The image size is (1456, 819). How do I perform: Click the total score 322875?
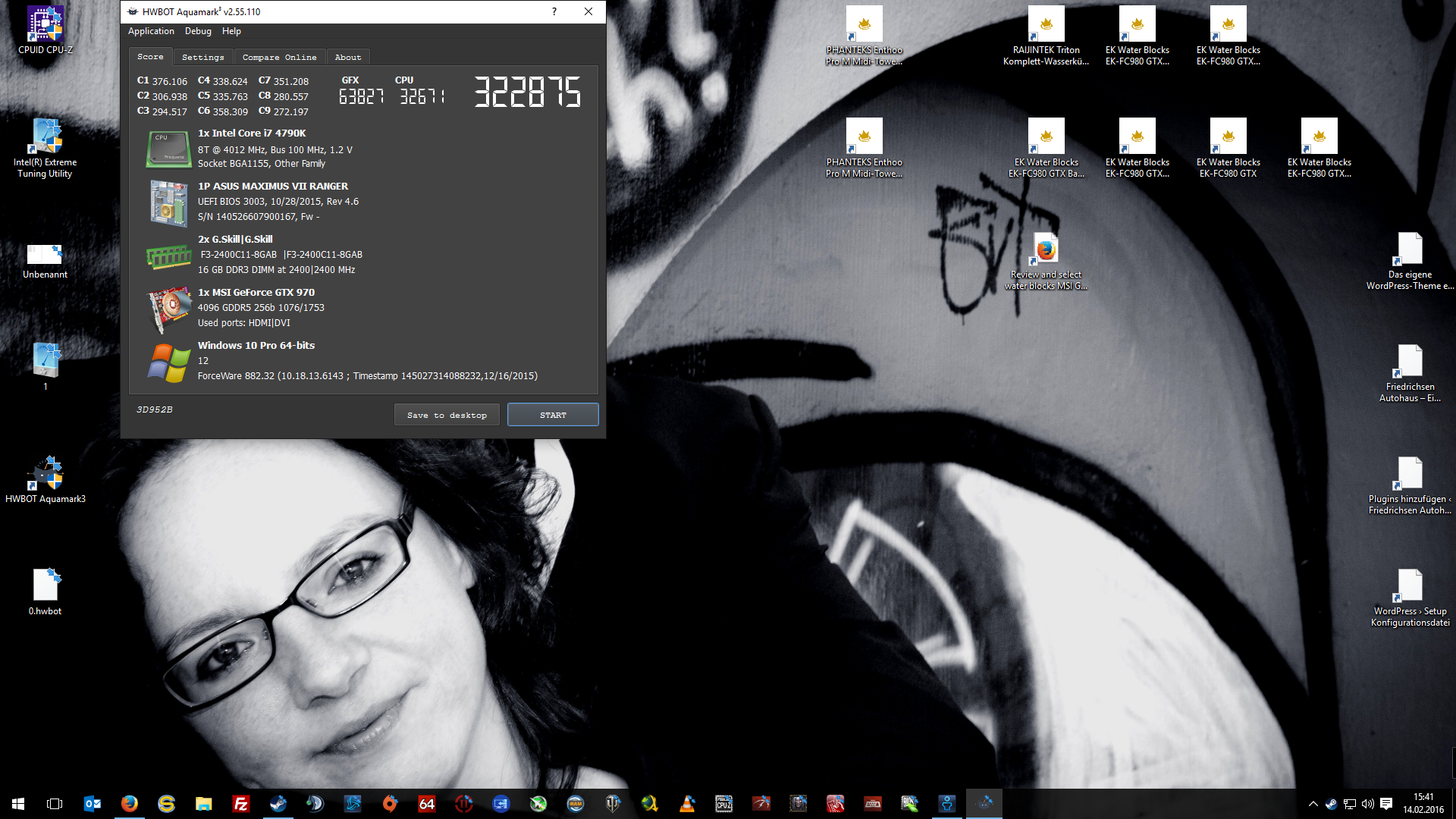pyautogui.click(x=528, y=92)
